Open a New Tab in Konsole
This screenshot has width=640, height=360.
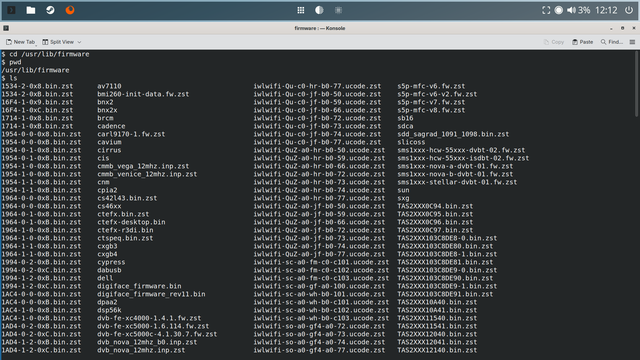tap(20, 42)
